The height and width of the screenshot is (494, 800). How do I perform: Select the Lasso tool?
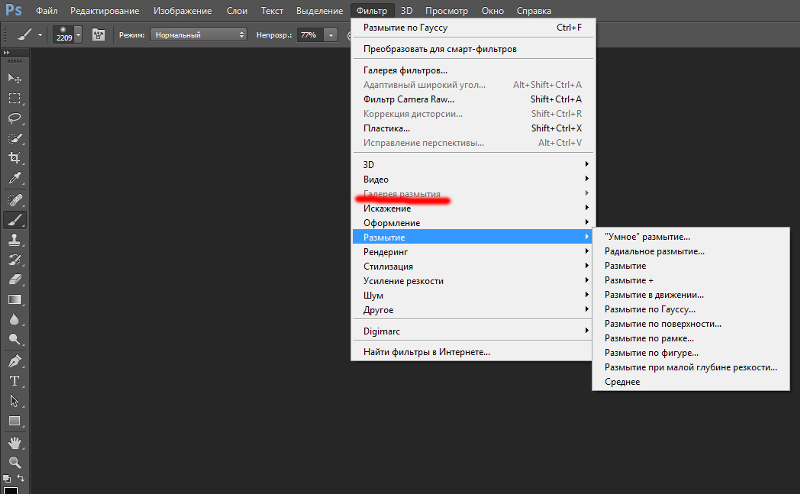(x=14, y=118)
